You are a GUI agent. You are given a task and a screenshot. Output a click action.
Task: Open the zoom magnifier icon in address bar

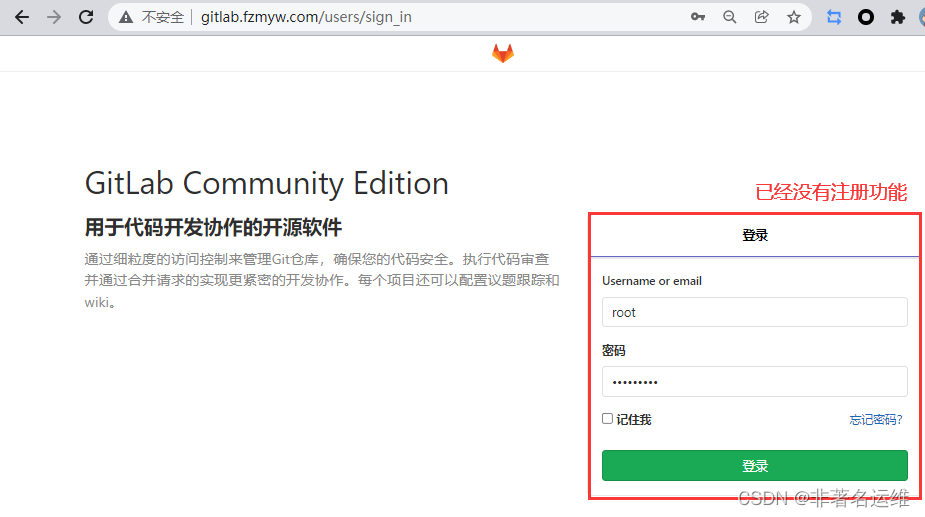click(x=730, y=17)
